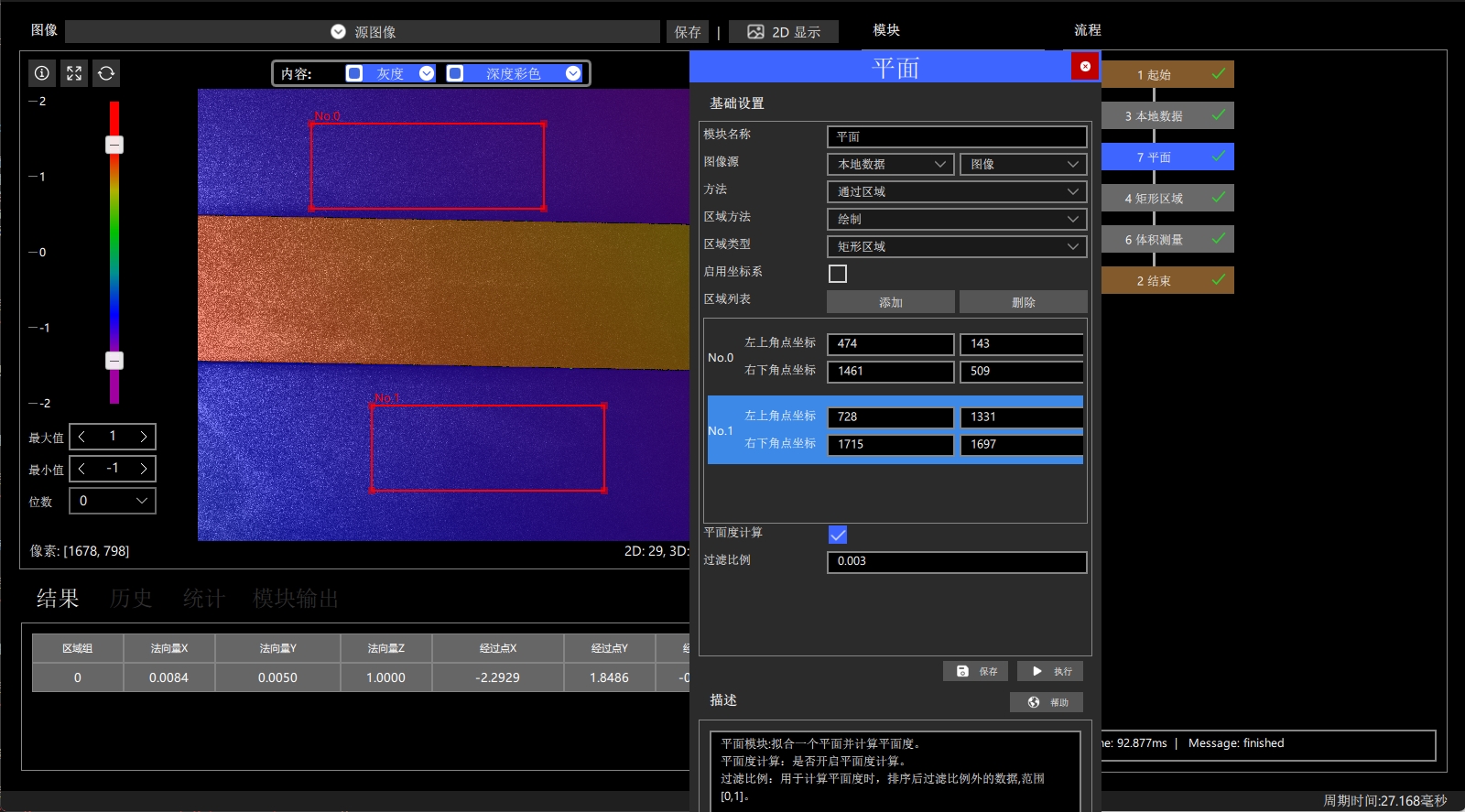Click the refresh image icon

coord(106,73)
